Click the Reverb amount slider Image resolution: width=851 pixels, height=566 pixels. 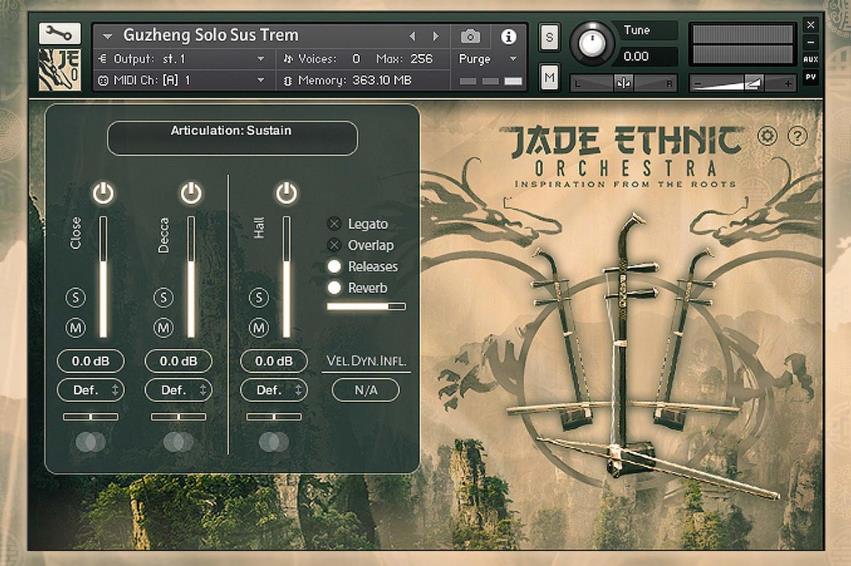point(366,307)
